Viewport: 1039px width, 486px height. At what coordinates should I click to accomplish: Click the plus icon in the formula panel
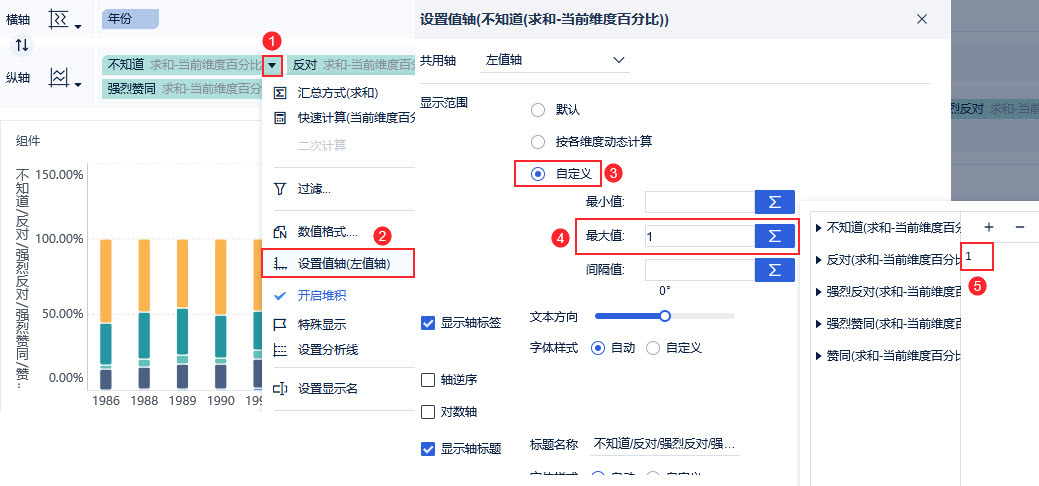989,227
